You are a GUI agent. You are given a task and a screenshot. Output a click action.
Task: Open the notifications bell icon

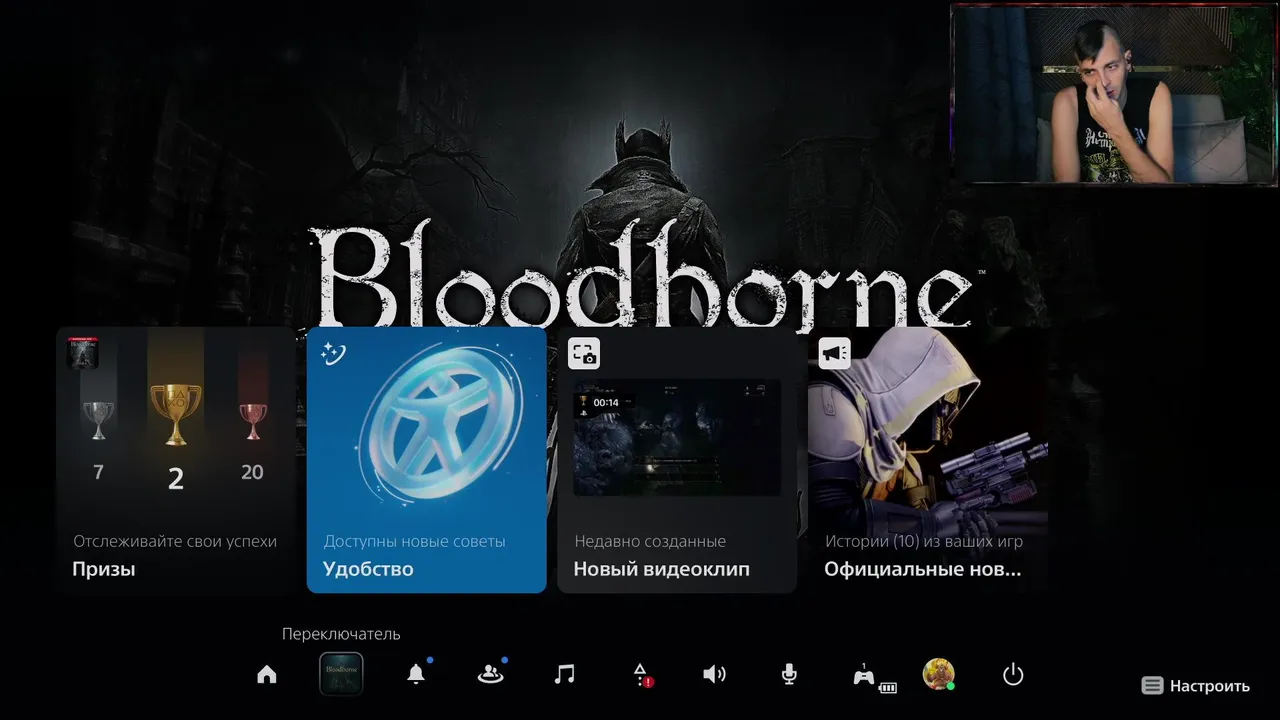(416, 674)
